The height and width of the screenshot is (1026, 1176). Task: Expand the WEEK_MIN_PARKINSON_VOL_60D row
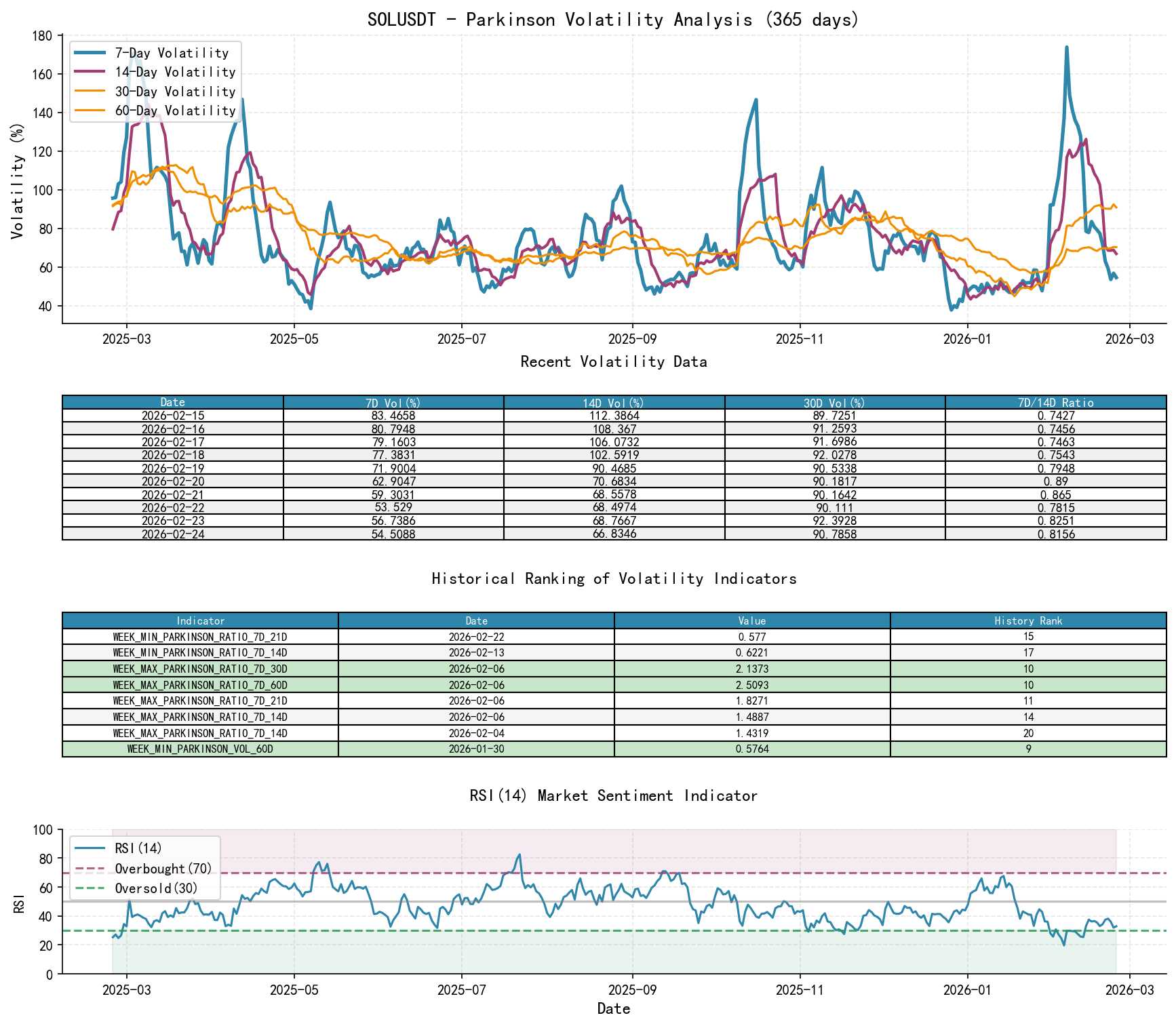point(201,749)
